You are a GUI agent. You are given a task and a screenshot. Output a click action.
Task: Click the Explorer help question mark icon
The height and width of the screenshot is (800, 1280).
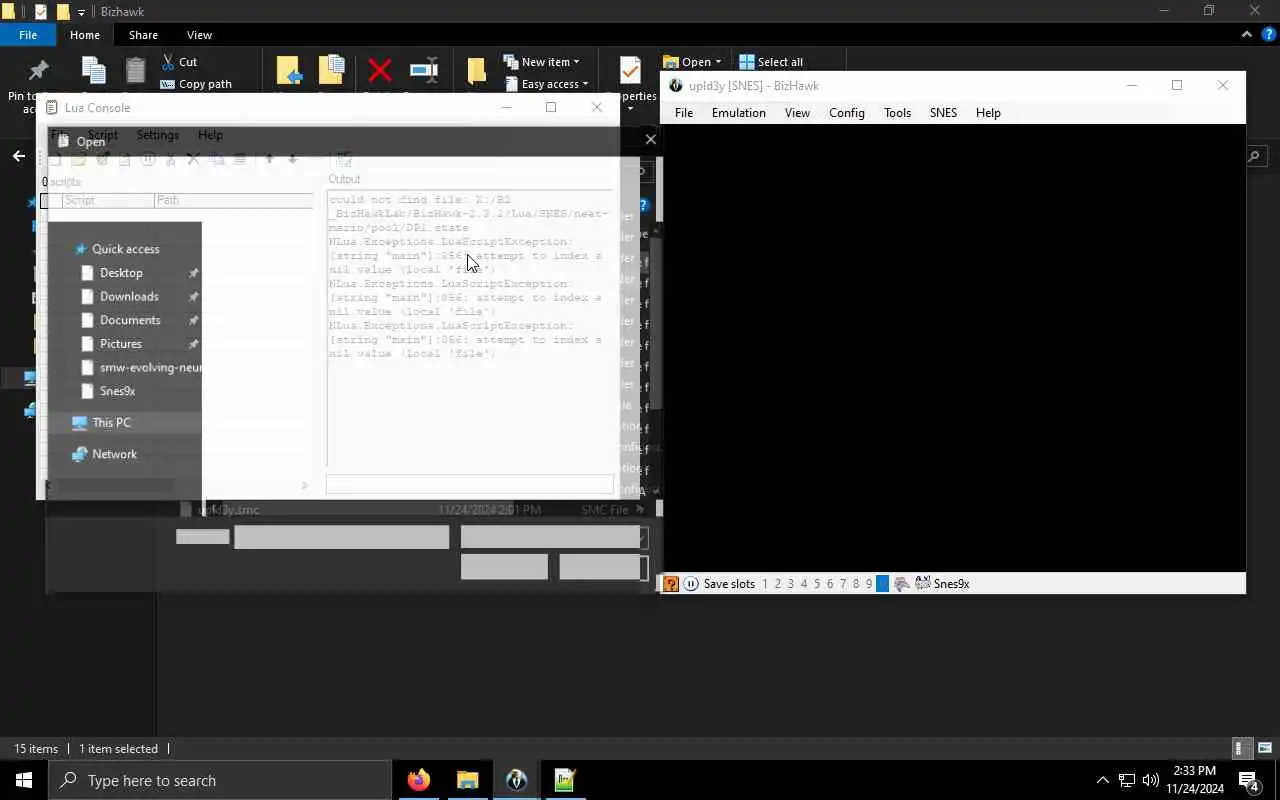(x=1268, y=34)
